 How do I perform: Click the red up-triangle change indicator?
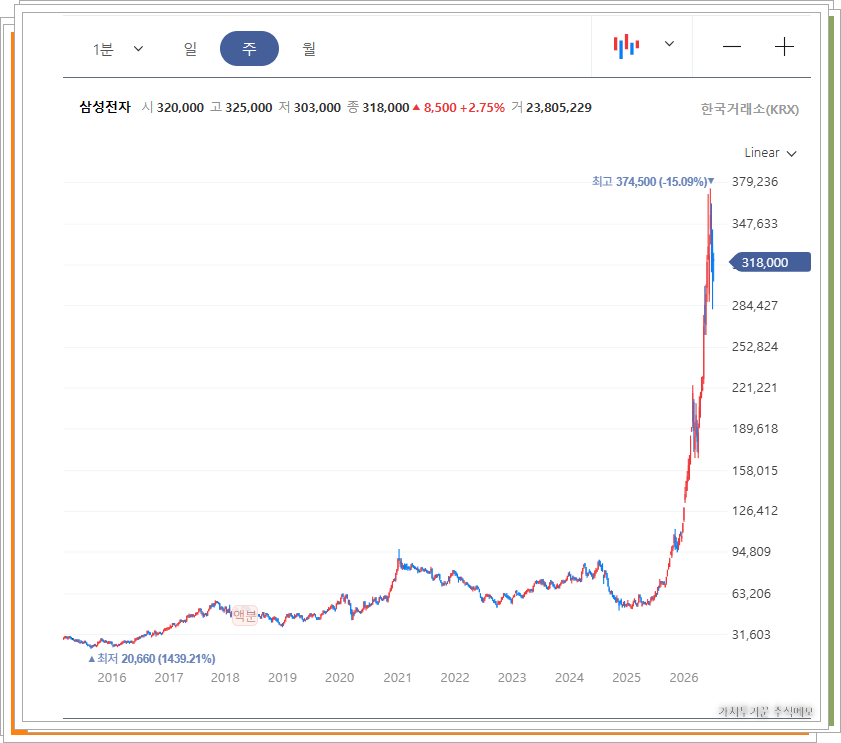tap(416, 107)
